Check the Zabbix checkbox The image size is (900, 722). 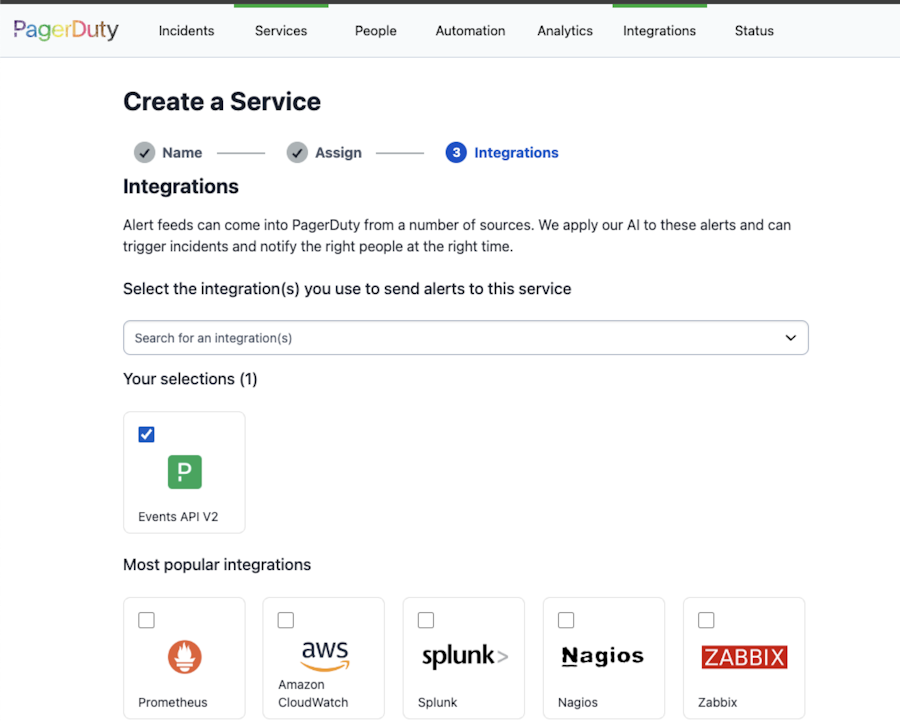[x=706, y=620]
